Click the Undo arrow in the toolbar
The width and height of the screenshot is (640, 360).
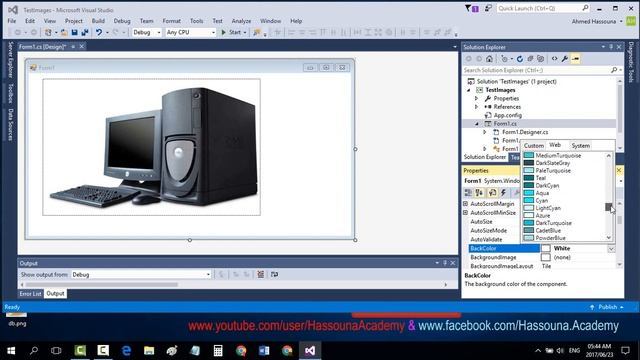click(x=99, y=32)
